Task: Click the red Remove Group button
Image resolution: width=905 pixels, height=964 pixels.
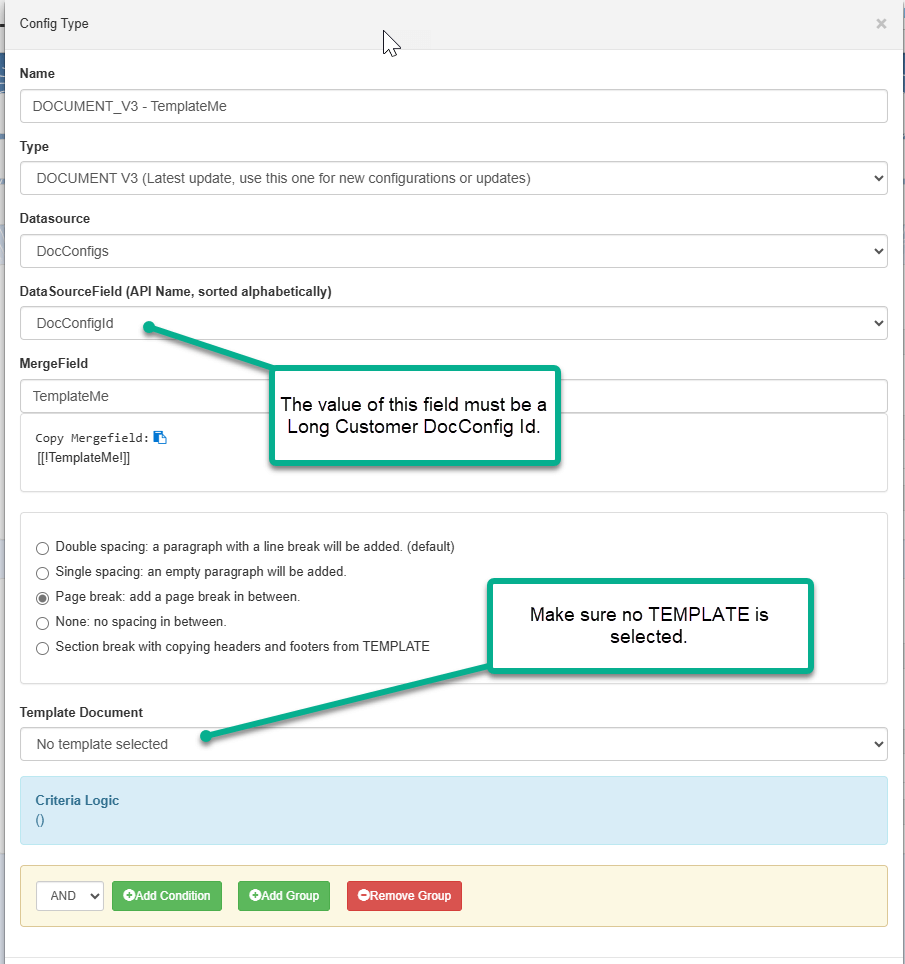Action: (x=404, y=896)
